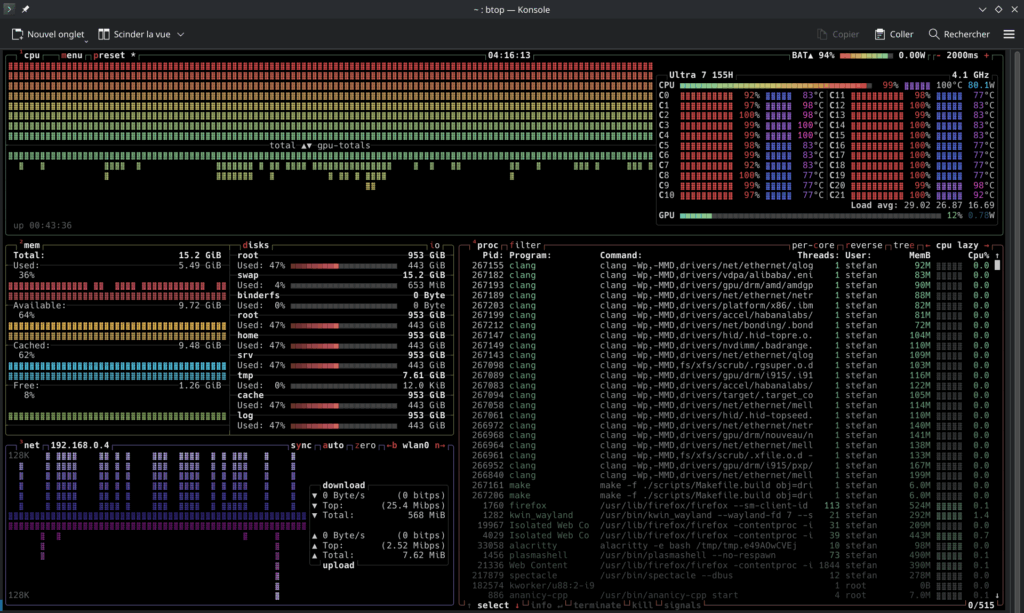Viewport: 1024px width, 613px height.
Task: Expand the Scinder la vue dropdown arrow
Action: (181, 34)
